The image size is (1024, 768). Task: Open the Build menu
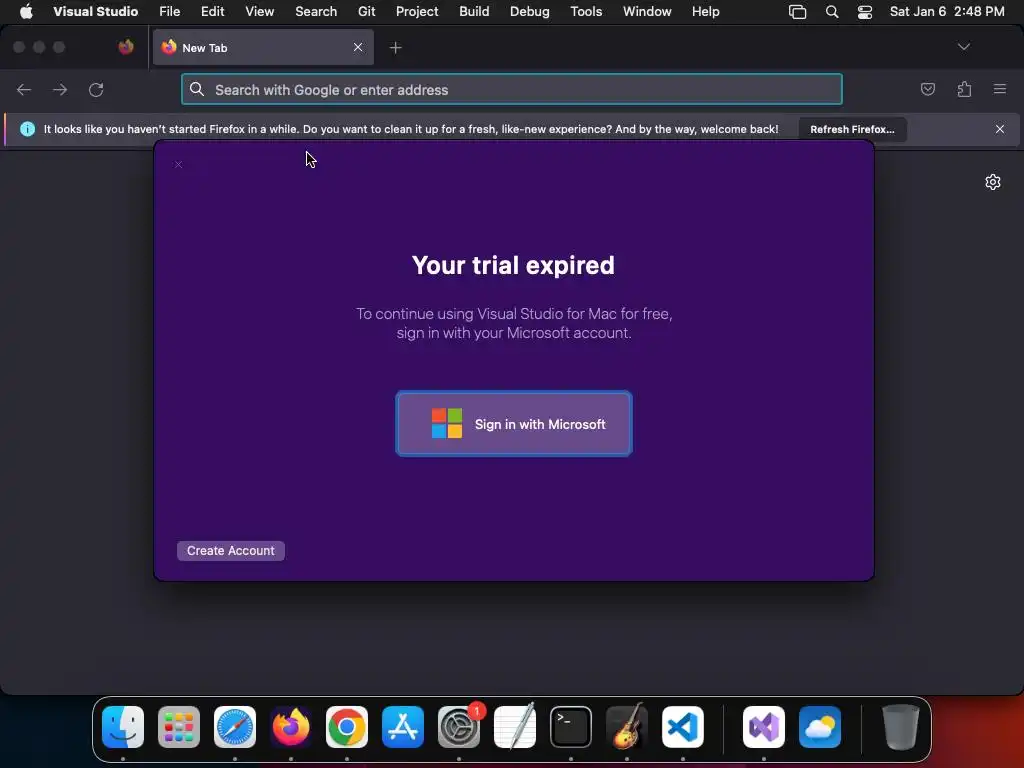(x=474, y=12)
